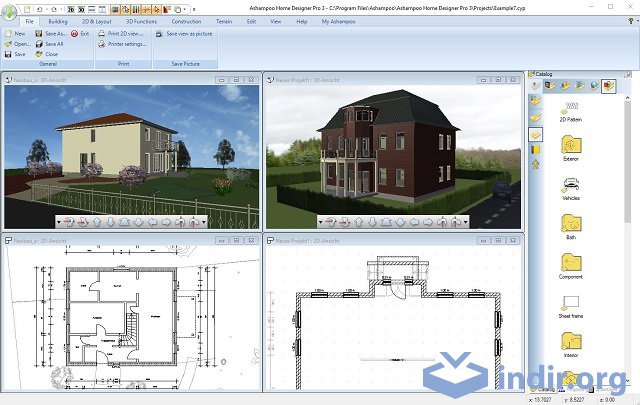Click the Close project button in General group
The image size is (640, 405).
click(x=47, y=54)
